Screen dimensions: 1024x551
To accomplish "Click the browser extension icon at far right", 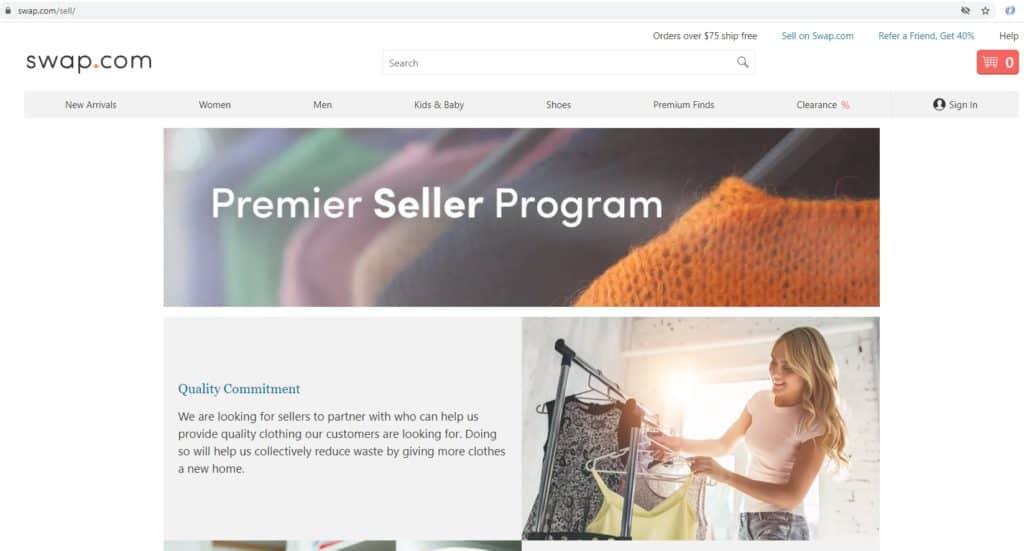I will pyautogui.click(x=1010, y=10).
